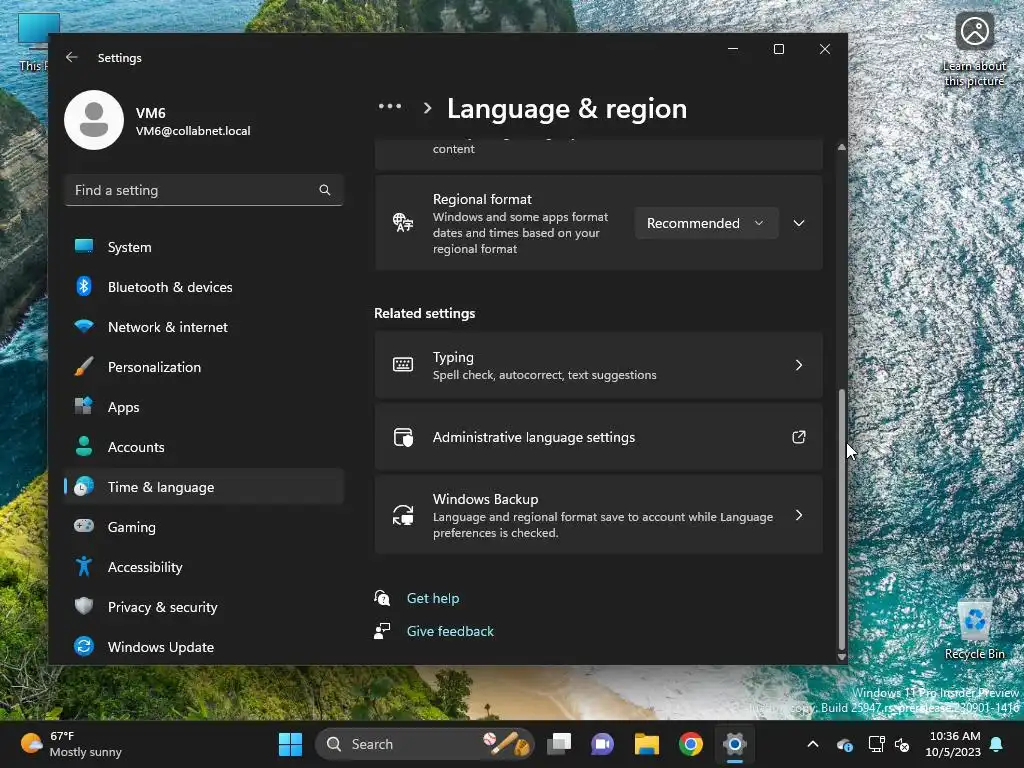
Task: Click the Accounts person icon
Action: click(x=84, y=446)
